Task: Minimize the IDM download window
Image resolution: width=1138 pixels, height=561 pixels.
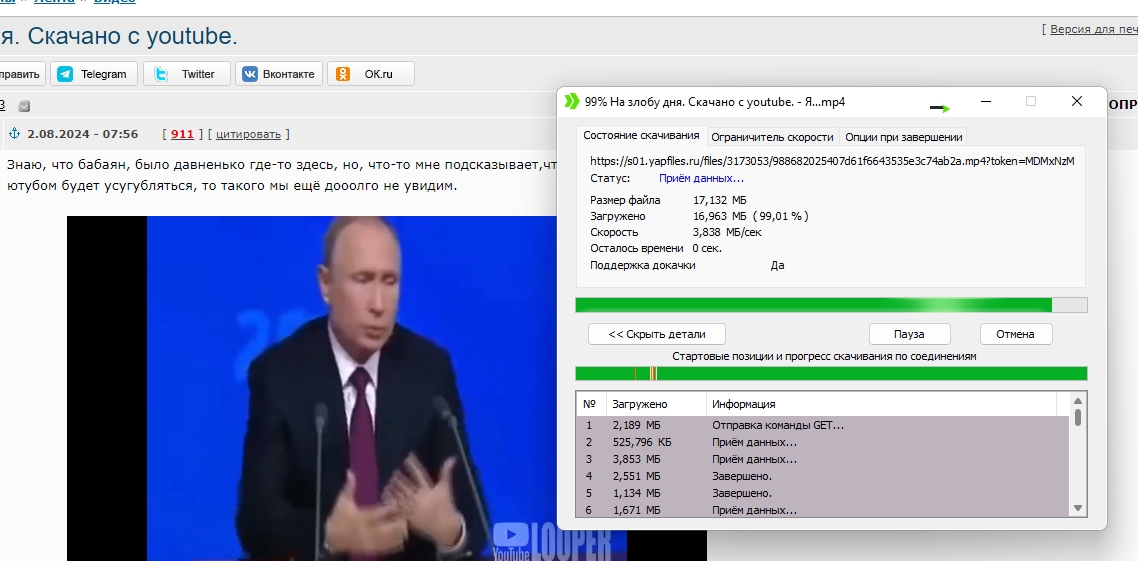Action: (x=986, y=102)
